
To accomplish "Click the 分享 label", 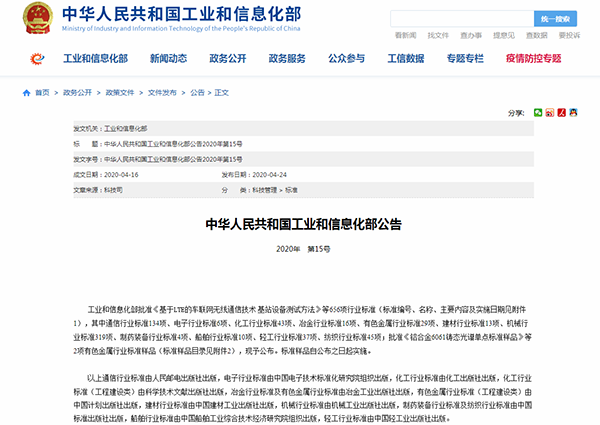I will point(516,113).
